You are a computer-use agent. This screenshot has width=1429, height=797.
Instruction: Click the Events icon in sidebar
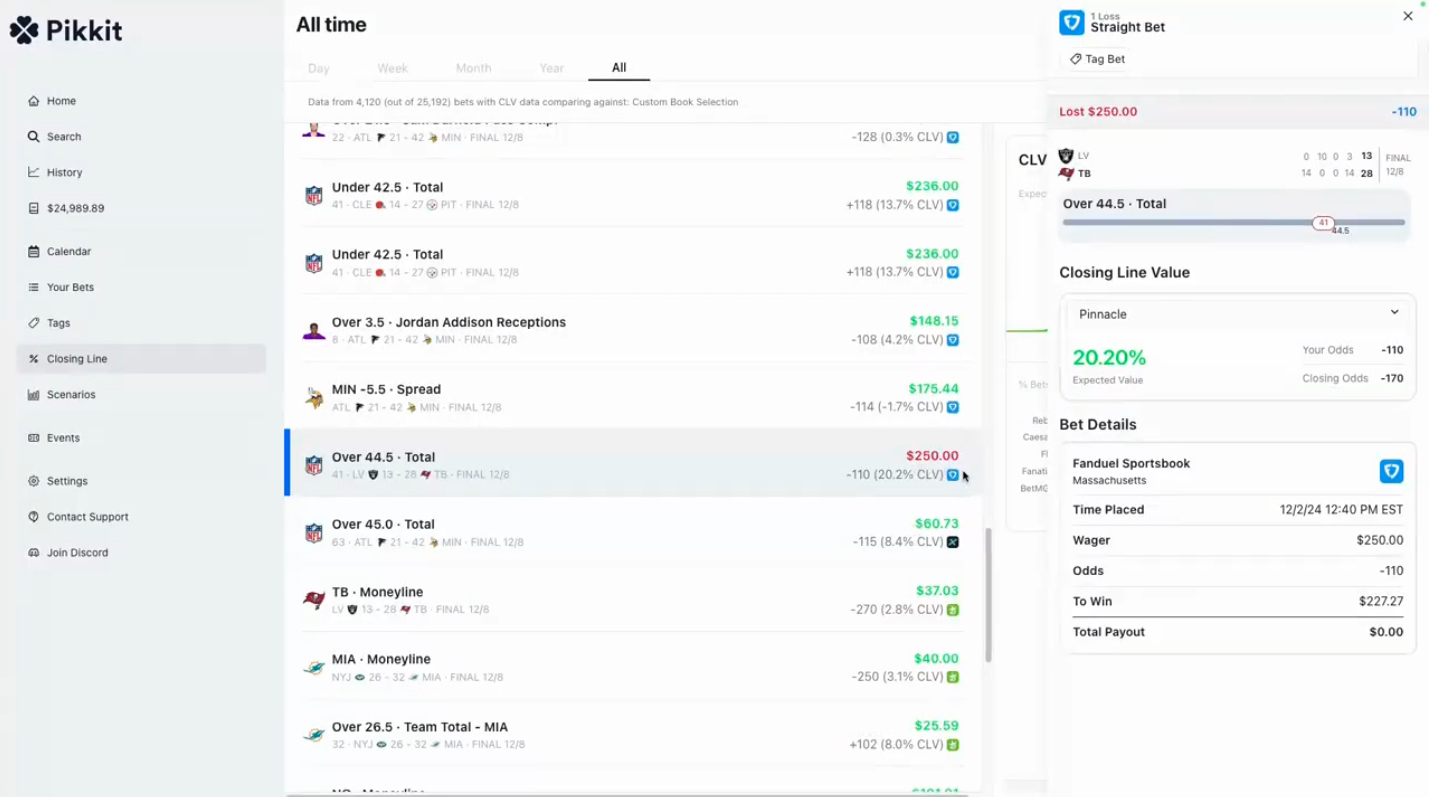click(x=34, y=438)
